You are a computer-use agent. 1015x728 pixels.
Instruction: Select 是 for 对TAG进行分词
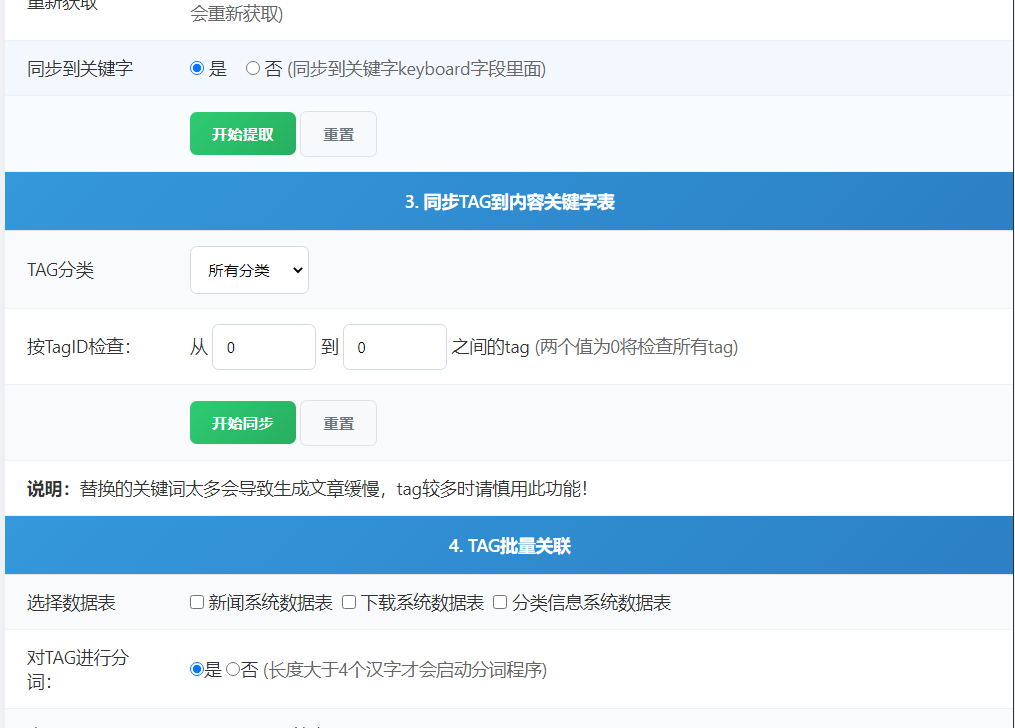point(196,670)
